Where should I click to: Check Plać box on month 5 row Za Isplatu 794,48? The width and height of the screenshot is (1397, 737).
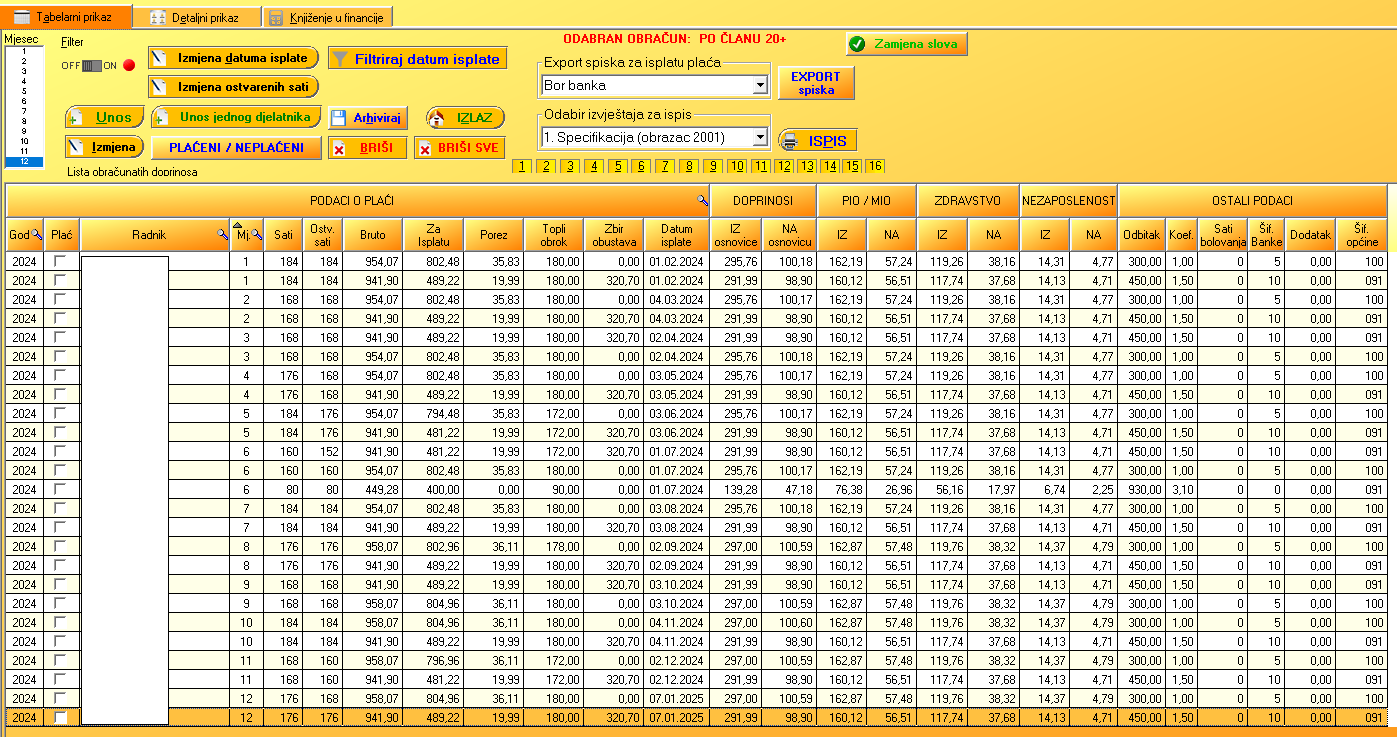60,413
